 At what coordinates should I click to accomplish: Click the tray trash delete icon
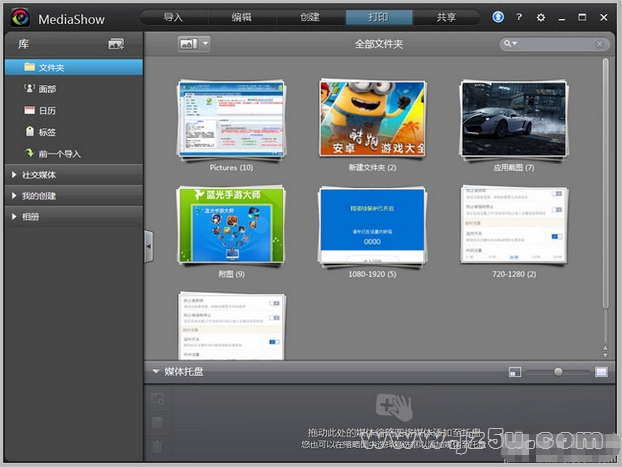click(x=157, y=446)
